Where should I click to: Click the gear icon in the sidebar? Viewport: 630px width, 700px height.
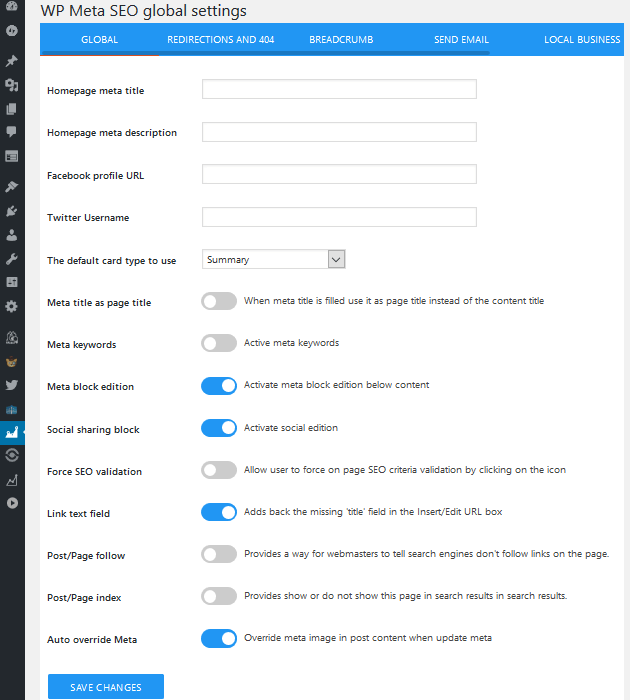click(x=12, y=306)
